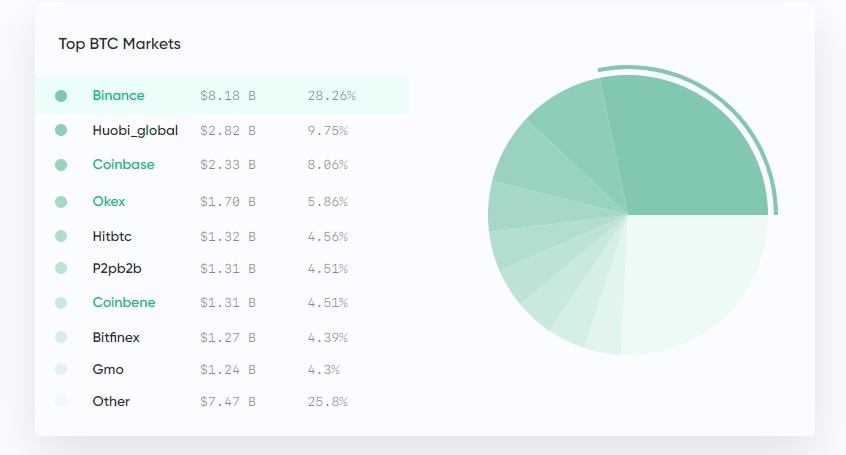Click the 25.8% share value

point(328,402)
